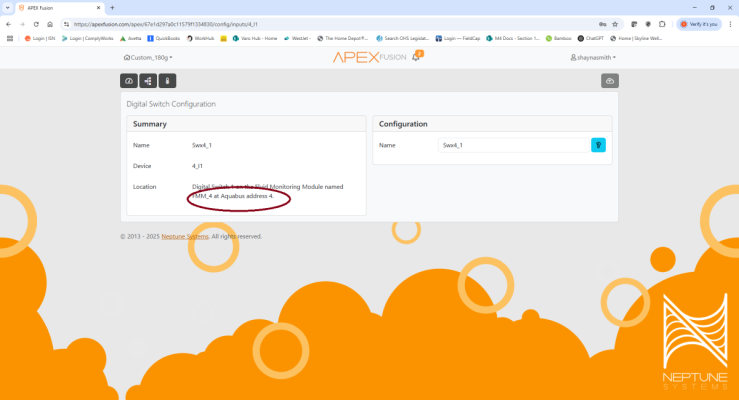Click the cloud upload button at right
Screen dimensions: 739x400
coord(610,81)
